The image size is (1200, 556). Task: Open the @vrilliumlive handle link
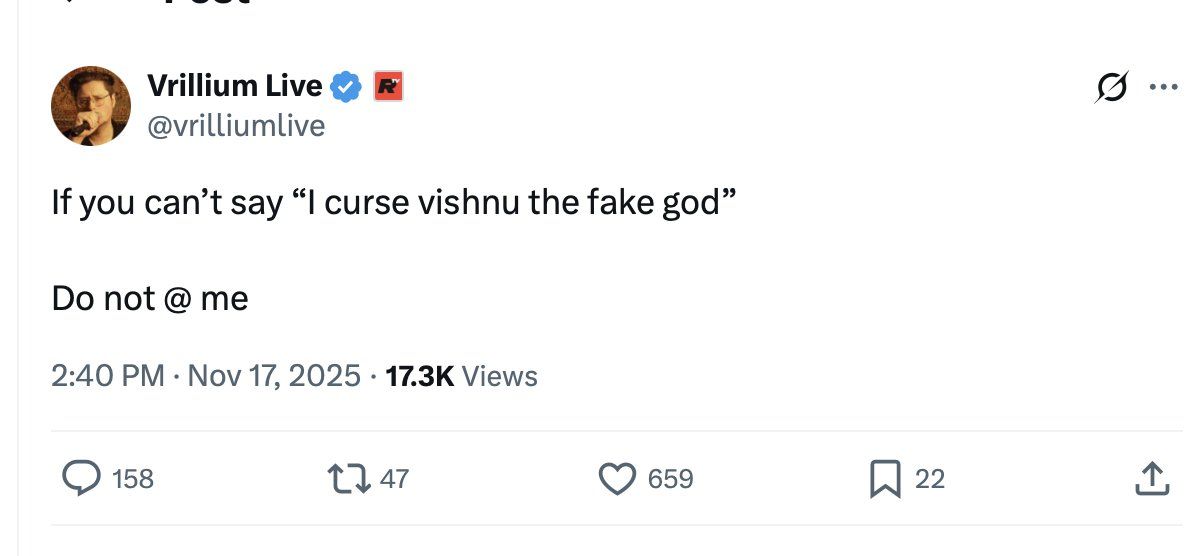click(x=236, y=126)
